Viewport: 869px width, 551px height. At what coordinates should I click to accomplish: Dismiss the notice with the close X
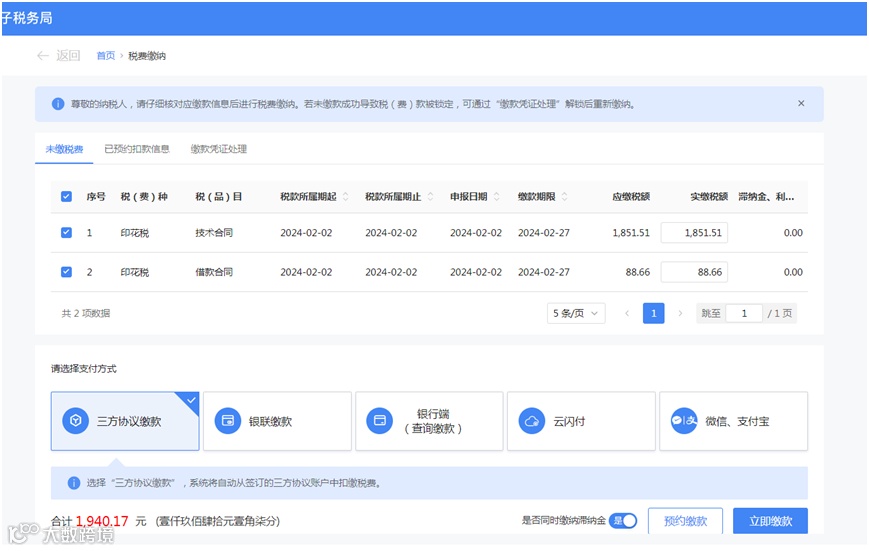[x=801, y=103]
